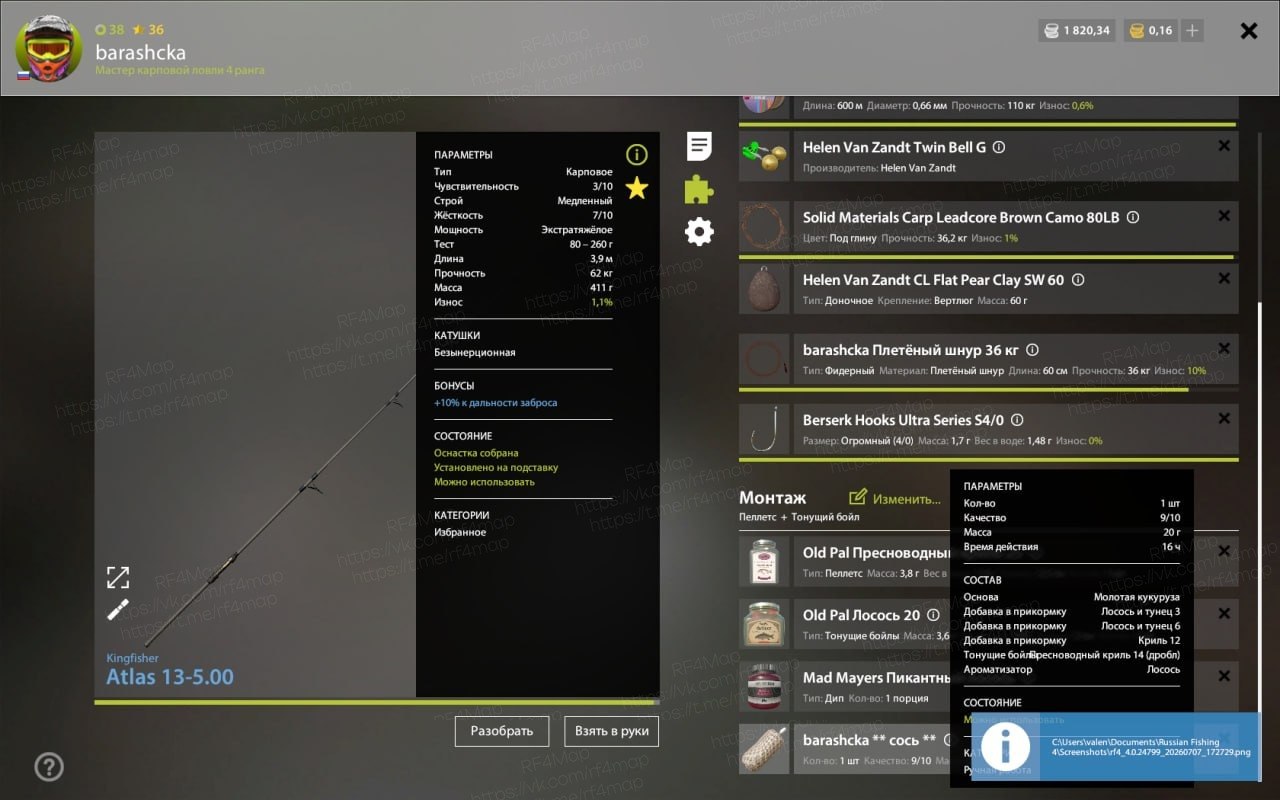Click the reel type Безынерционная
This screenshot has width=1280, height=800.
coord(475,352)
